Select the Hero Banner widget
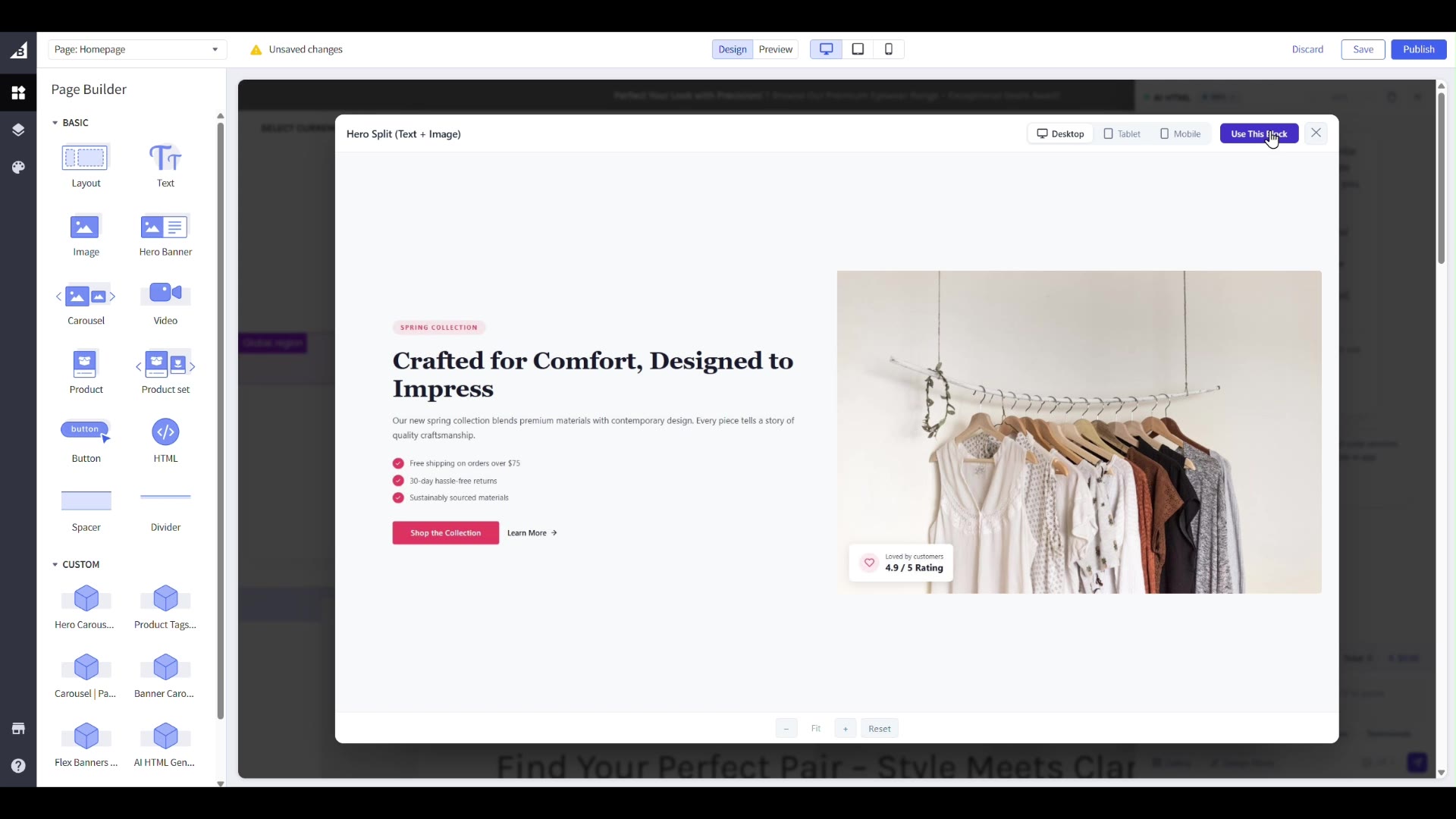 point(165,234)
